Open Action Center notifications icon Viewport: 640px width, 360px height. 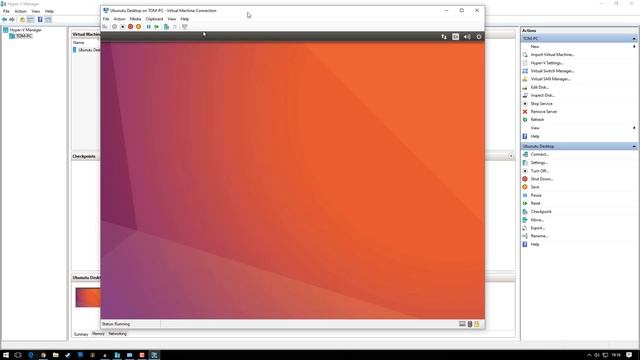[629, 355]
